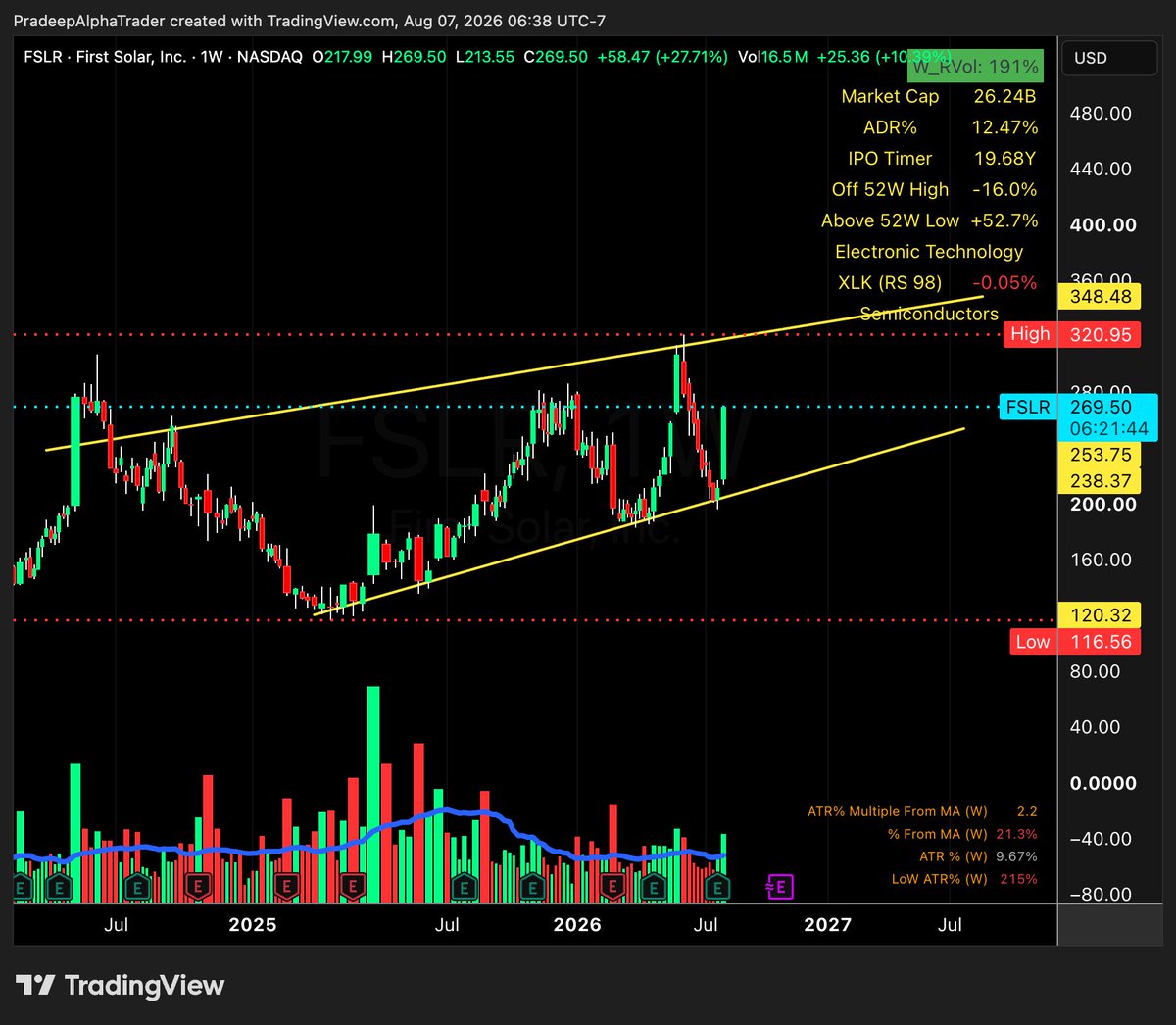Click the red High 320.95 price label
This screenshot has width=1176, height=1025.
1071,334
